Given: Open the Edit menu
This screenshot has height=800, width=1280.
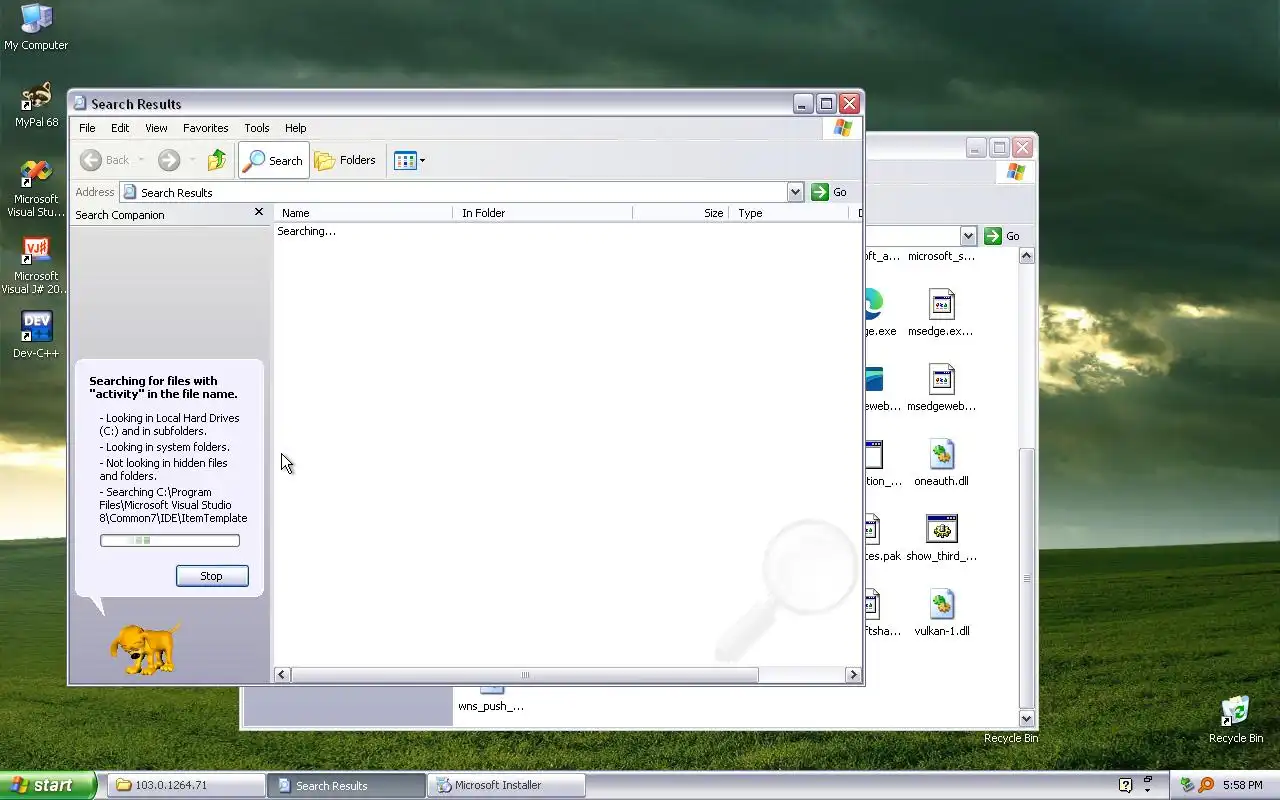Looking at the screenshot, I should (x=120, y=128).
